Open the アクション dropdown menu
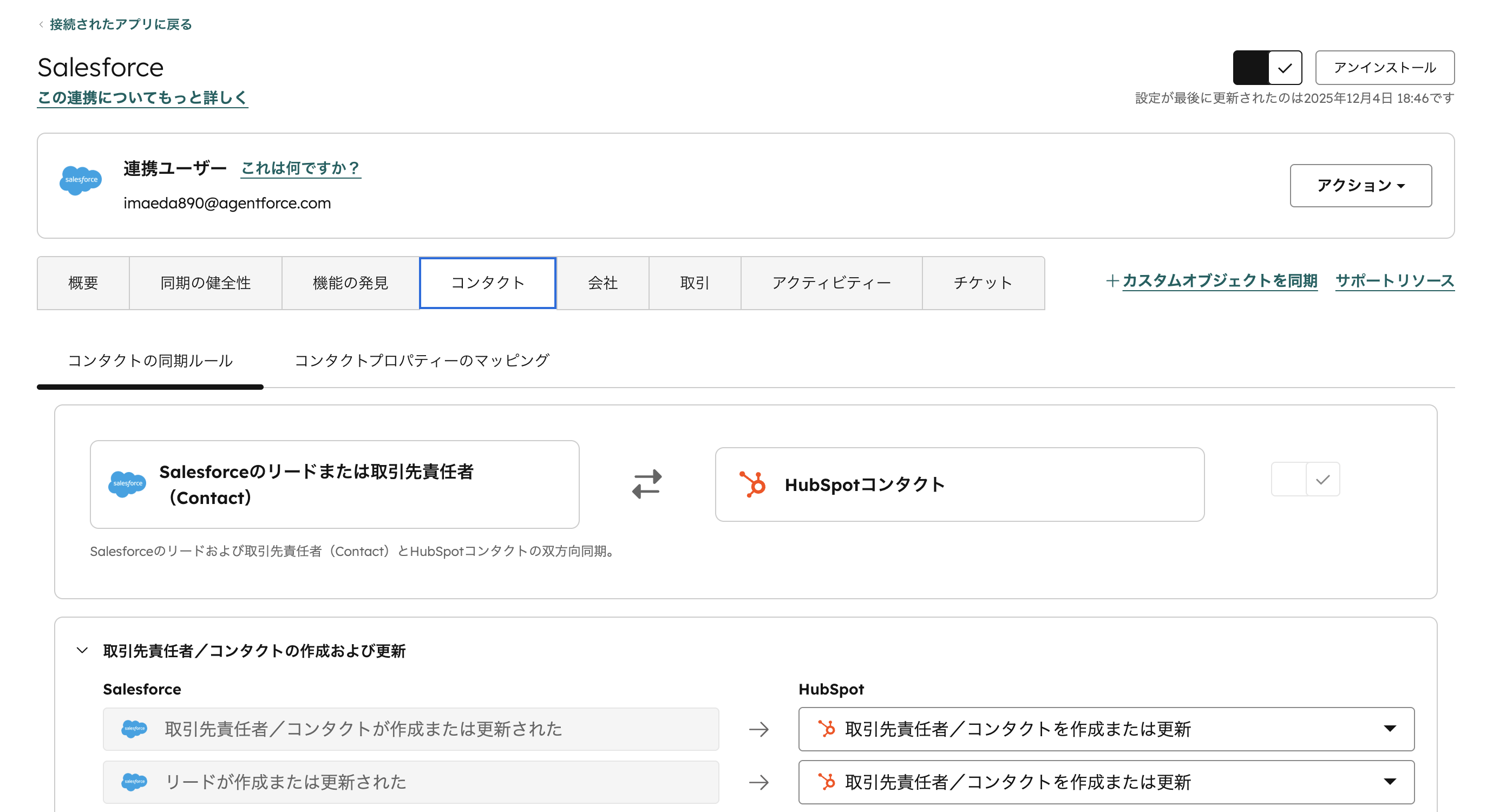 coord(1360,186)
